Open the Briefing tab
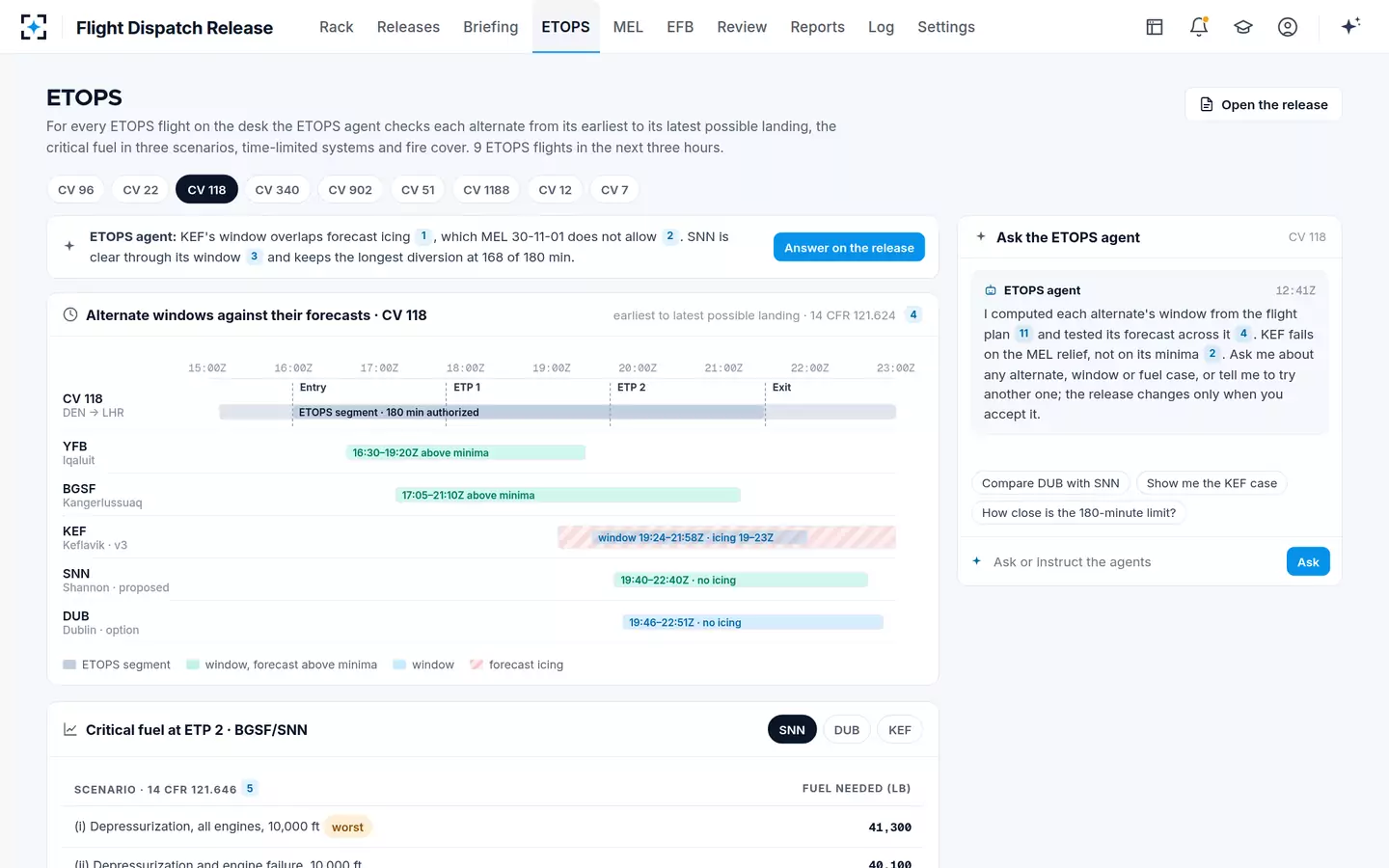1389x868 pixels. coord(490,27)
